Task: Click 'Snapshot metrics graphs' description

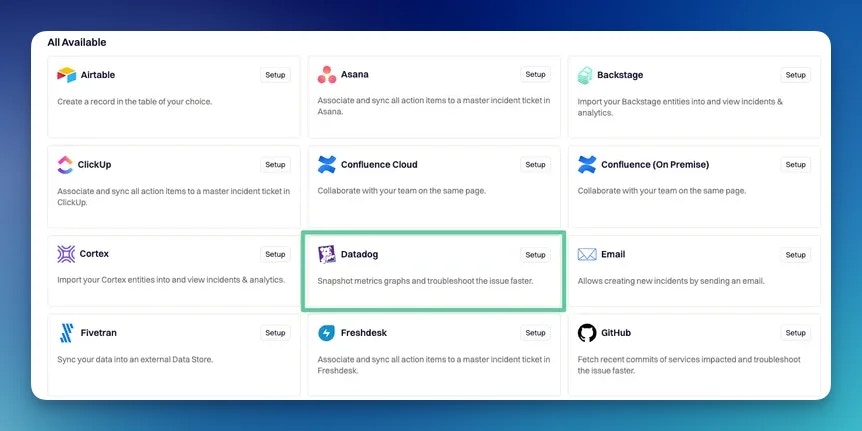Action: click(426, 281)
